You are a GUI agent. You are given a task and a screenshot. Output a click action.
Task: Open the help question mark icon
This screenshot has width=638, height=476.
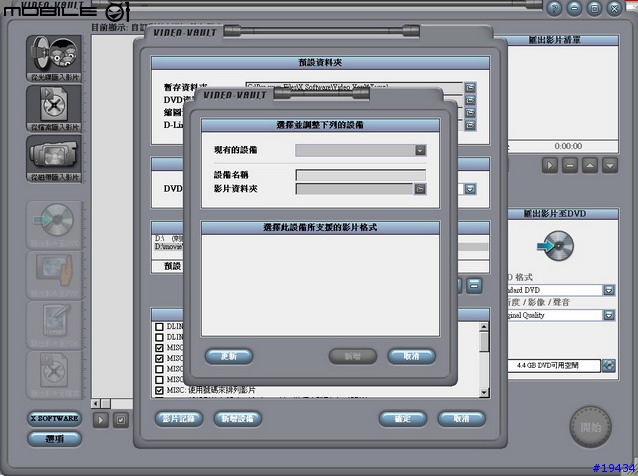(x=554, y=8)
